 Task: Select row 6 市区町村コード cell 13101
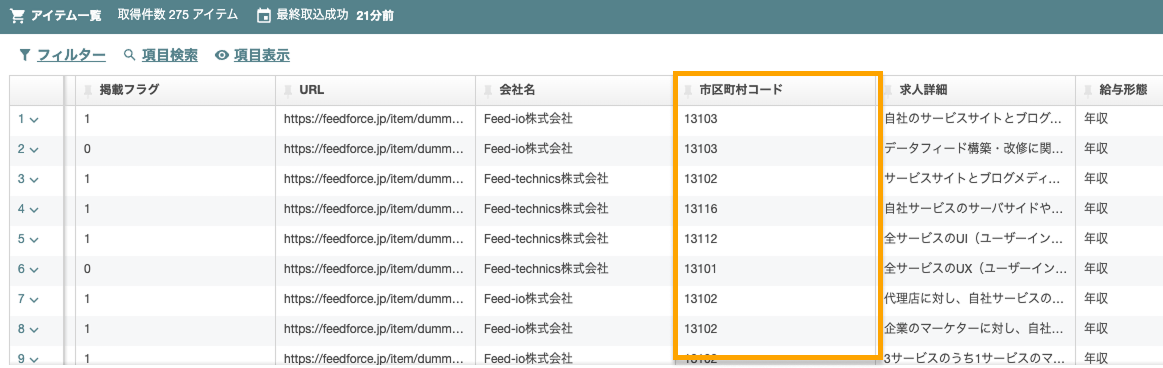click(776, 269)
